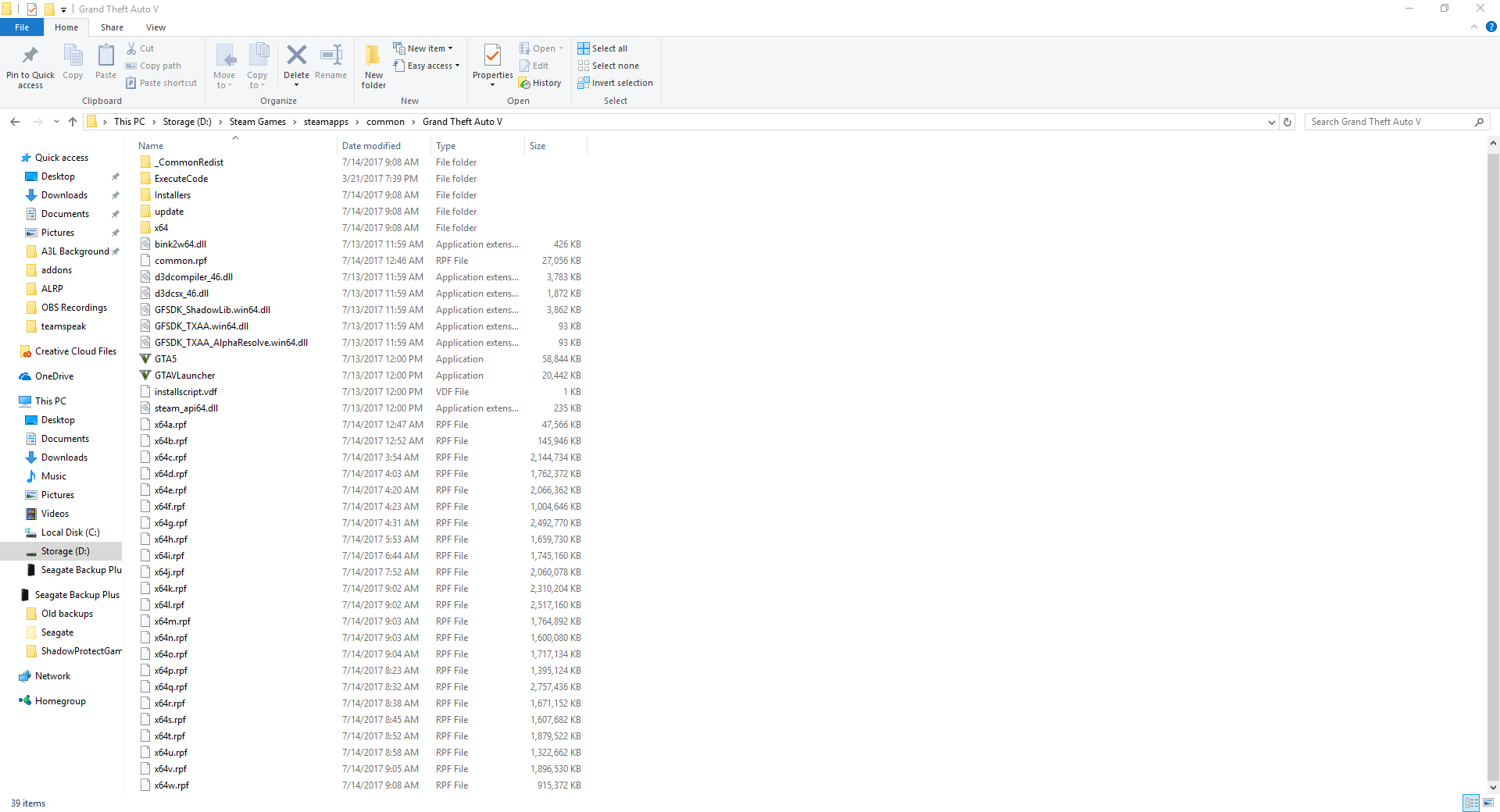Open the Move to menu

point(224,66)
